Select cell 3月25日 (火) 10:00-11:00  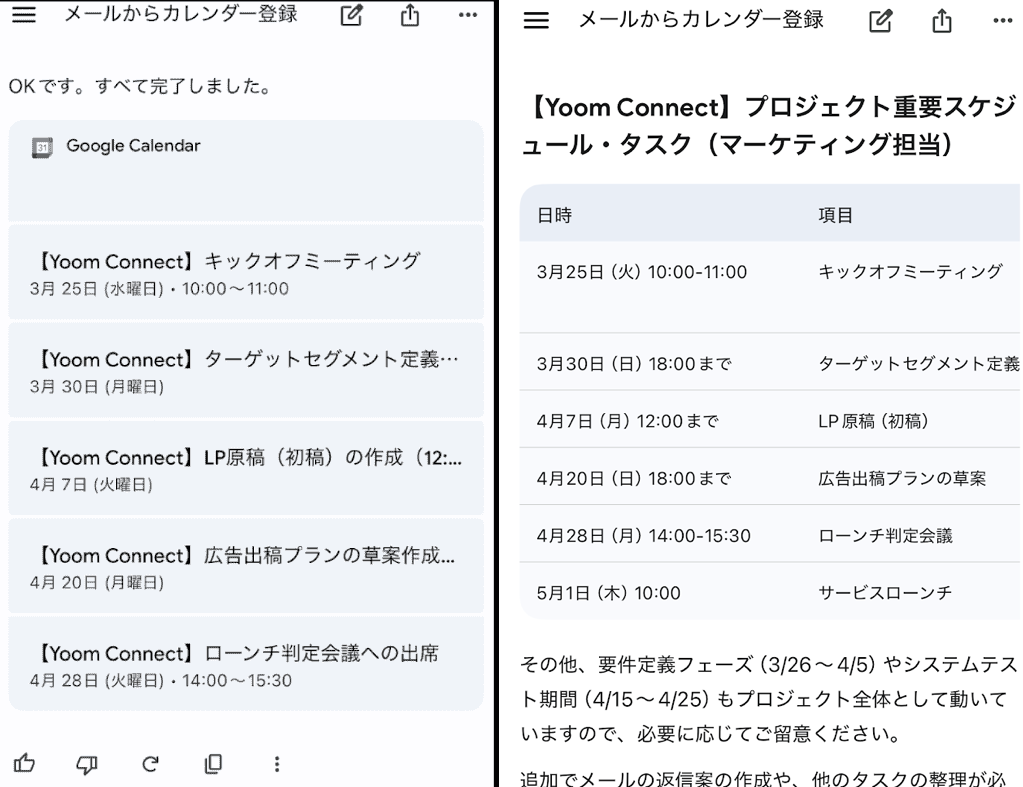coord(642,272)
